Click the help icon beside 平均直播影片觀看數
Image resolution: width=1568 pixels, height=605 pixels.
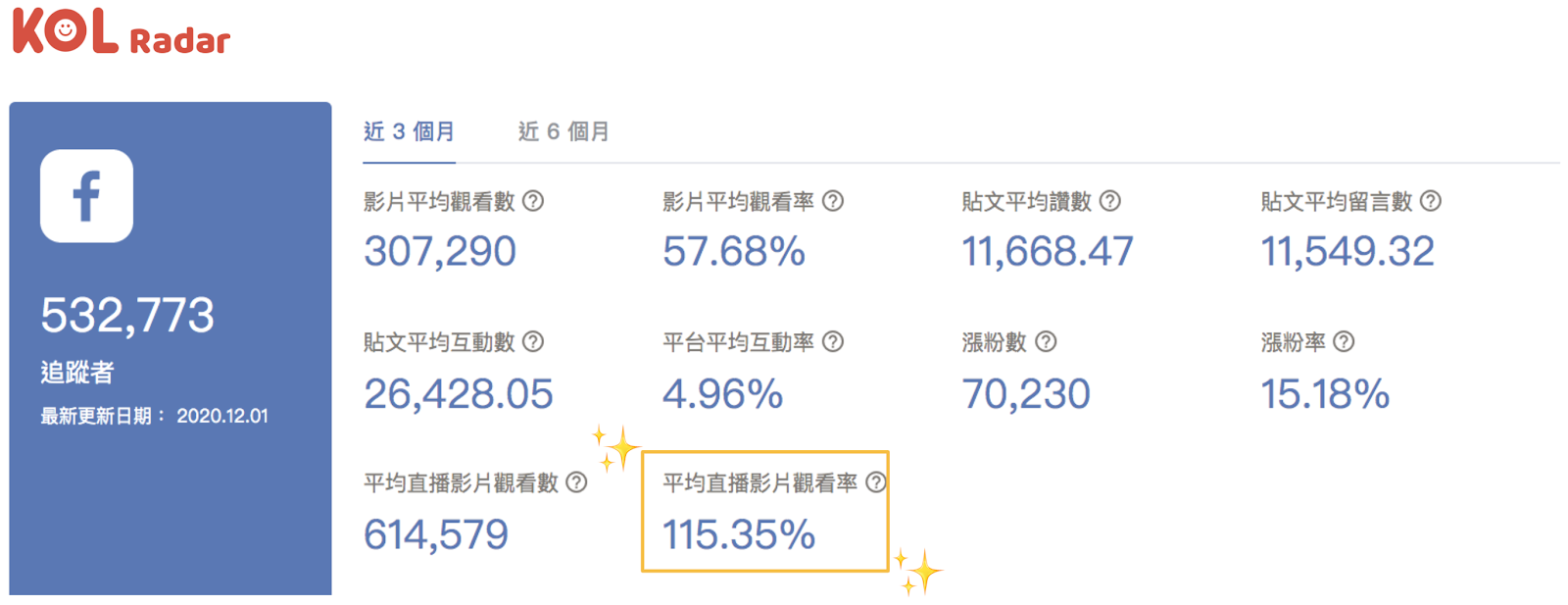coord(576,482)
